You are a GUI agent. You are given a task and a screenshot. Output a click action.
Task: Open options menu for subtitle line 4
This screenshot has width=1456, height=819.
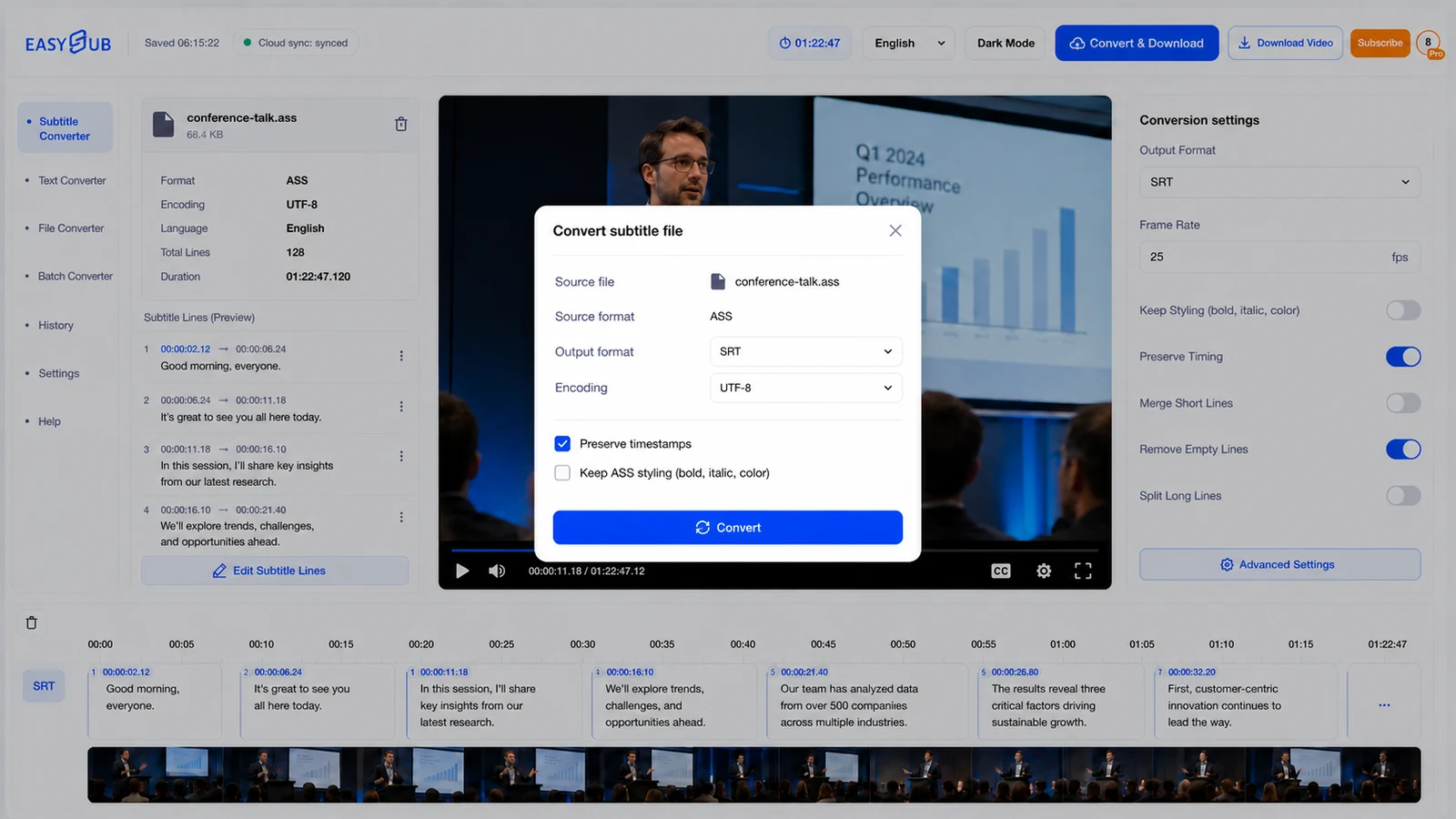tap(401, 517)
